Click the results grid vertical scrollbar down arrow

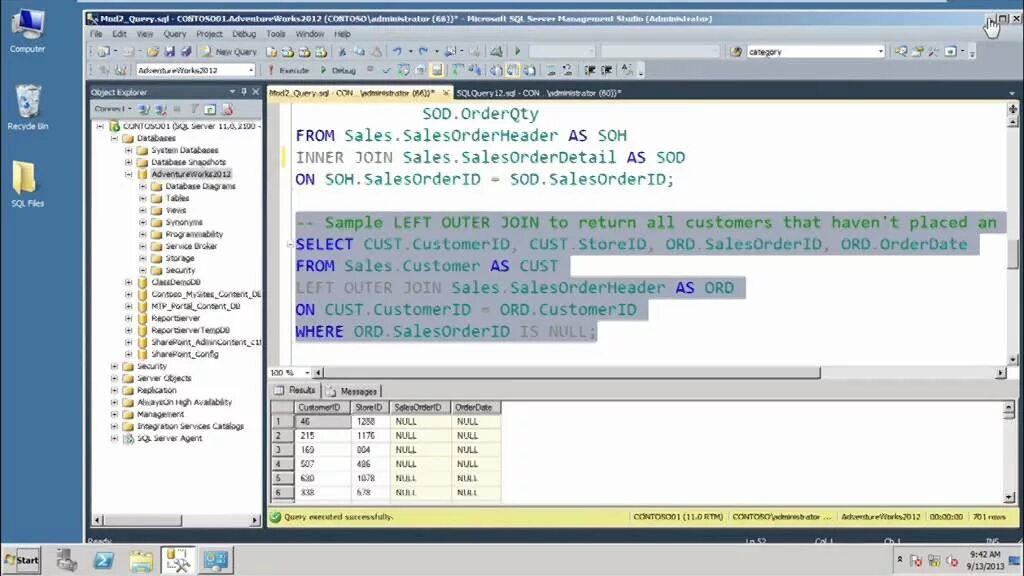coord(1008,498)
